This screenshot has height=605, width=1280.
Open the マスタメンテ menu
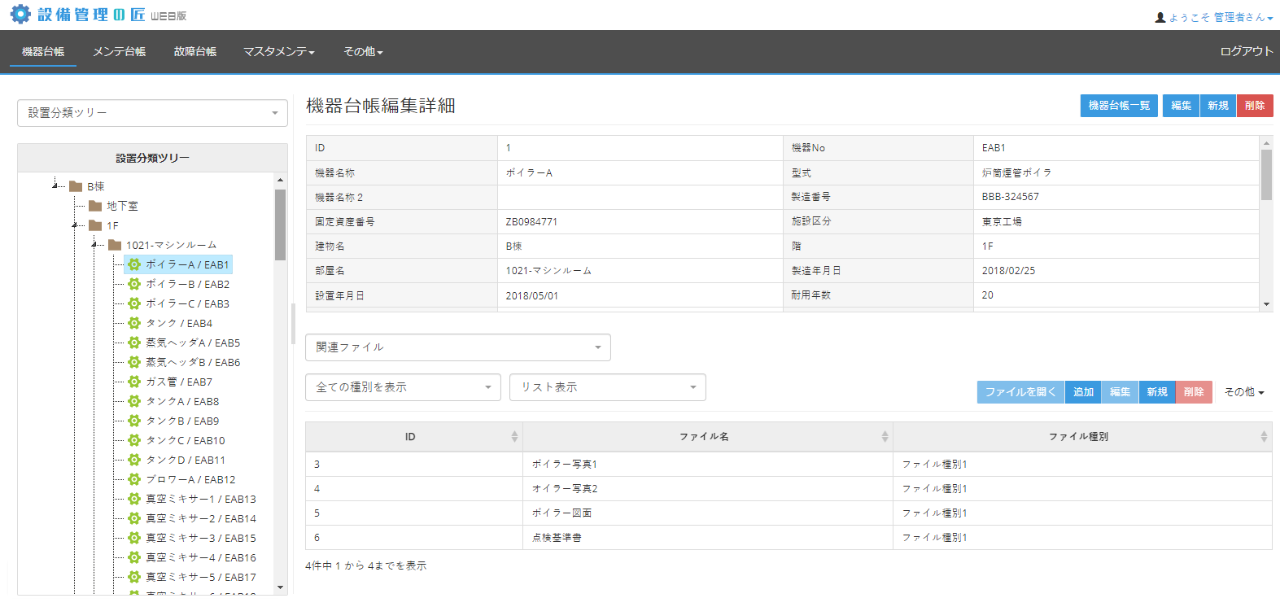click(x=278, y=51)
